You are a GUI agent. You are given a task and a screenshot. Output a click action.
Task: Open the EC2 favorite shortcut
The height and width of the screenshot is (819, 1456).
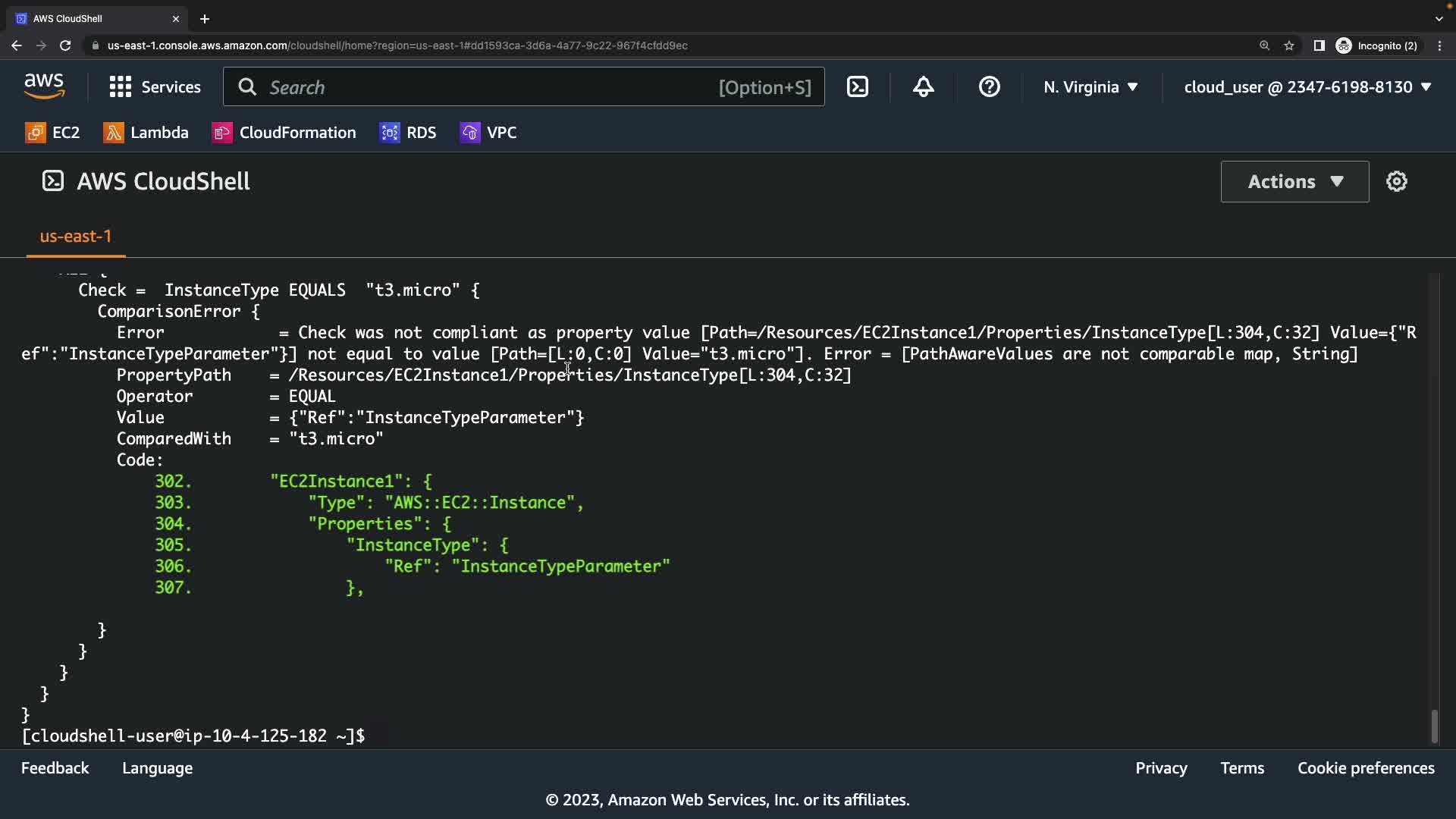52,133
